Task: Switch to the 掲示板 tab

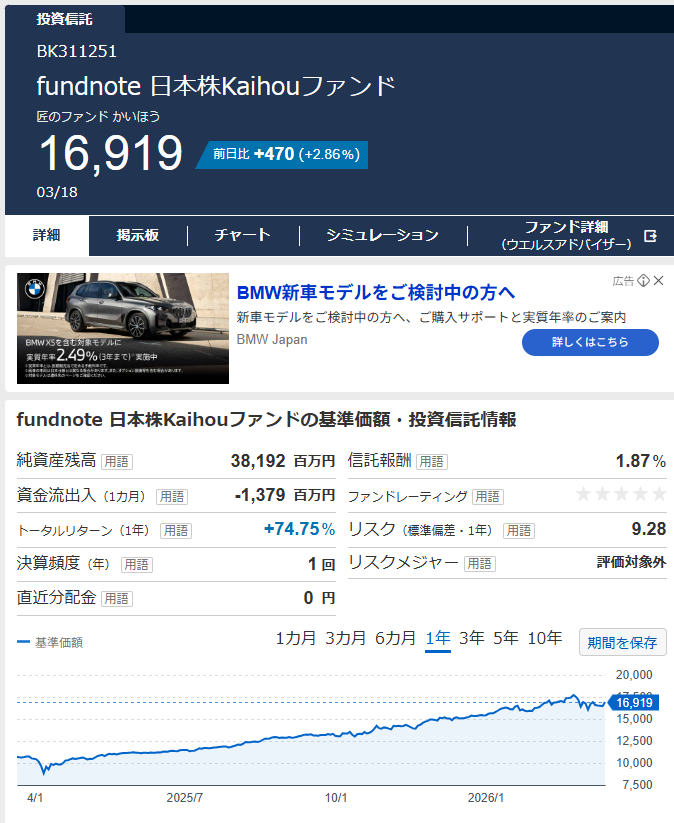Action: (x=137, y=236)
